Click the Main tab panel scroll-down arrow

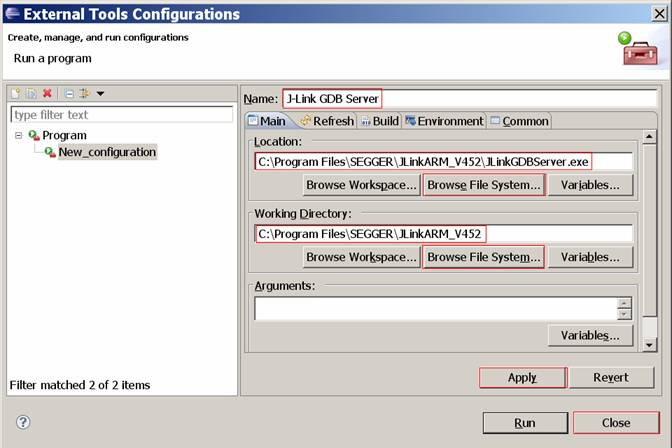[649, 345]
